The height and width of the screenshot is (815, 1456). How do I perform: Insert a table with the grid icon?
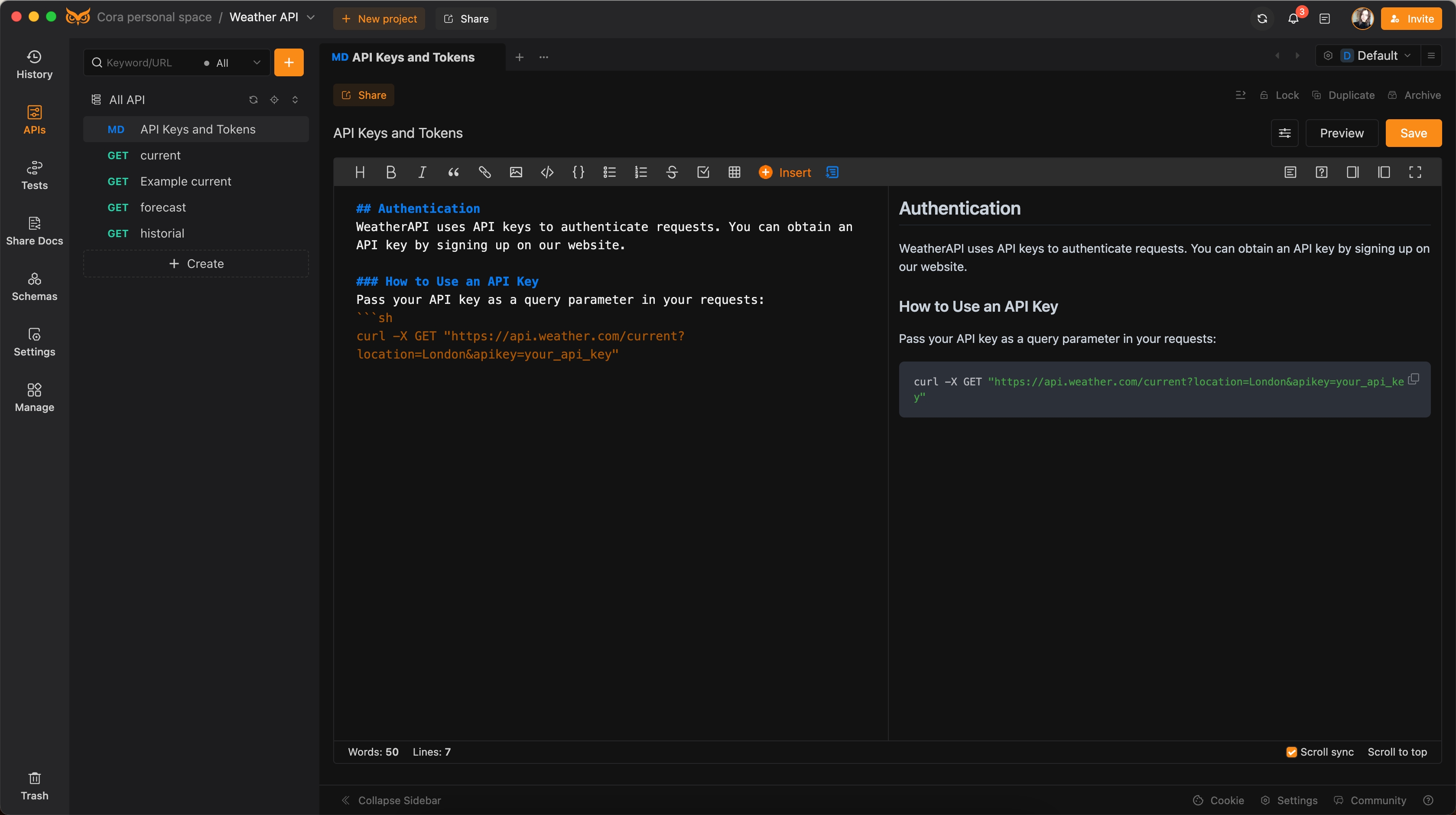coord(734,173)
